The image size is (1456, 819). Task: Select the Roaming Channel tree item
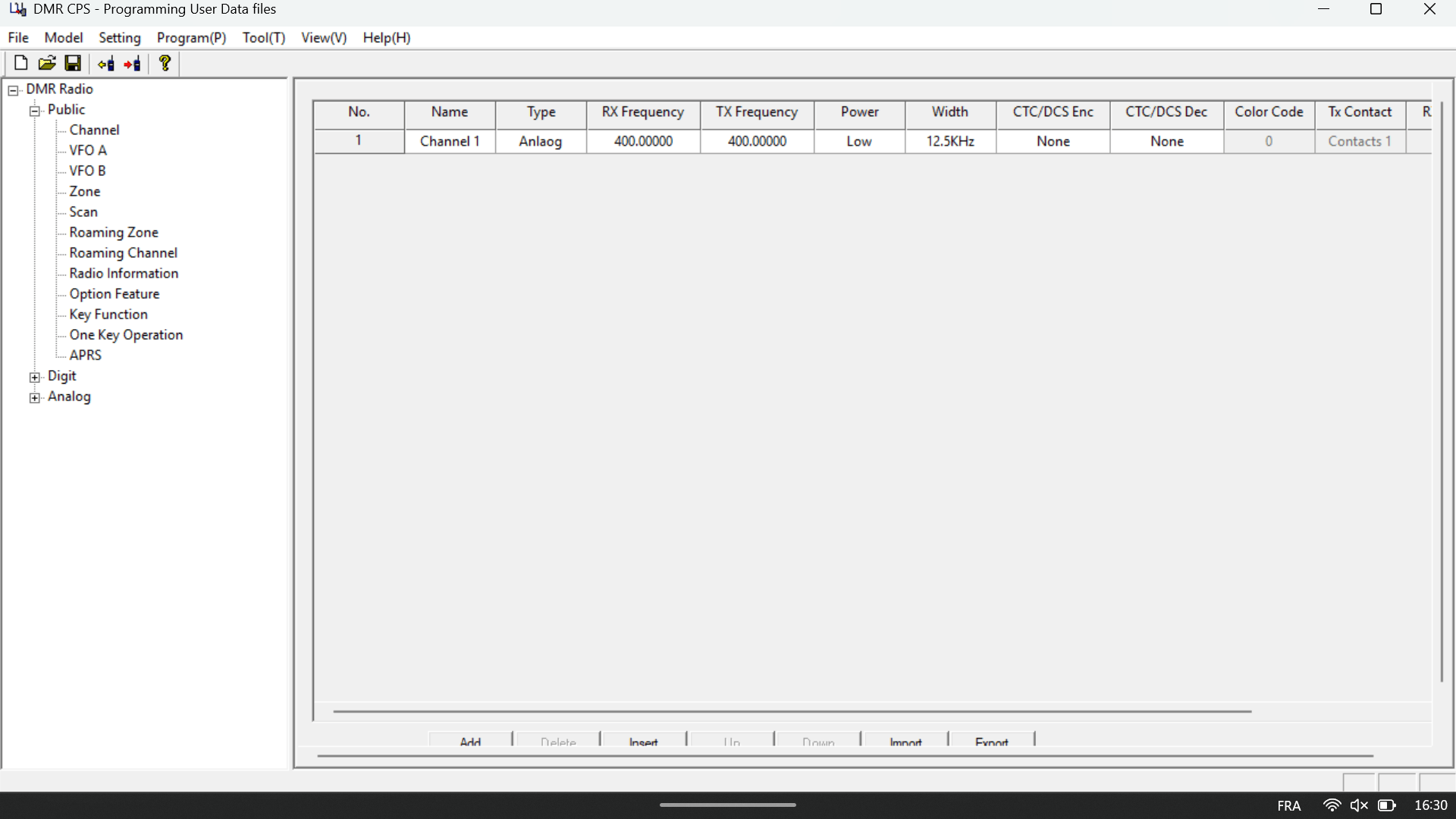(123, 253)
